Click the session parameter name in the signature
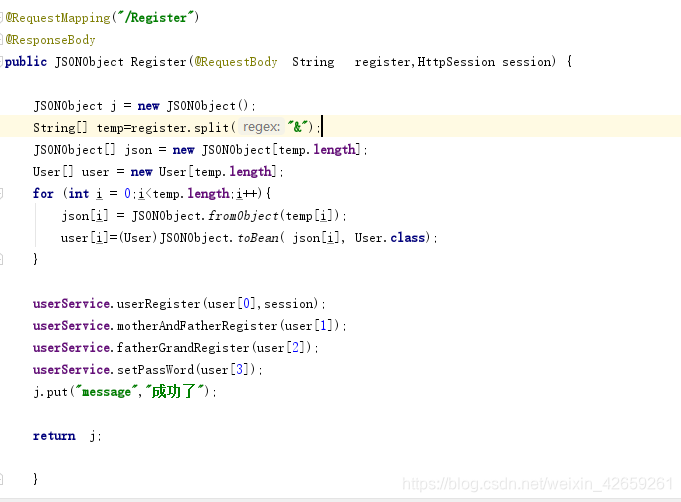 [526, 62]
